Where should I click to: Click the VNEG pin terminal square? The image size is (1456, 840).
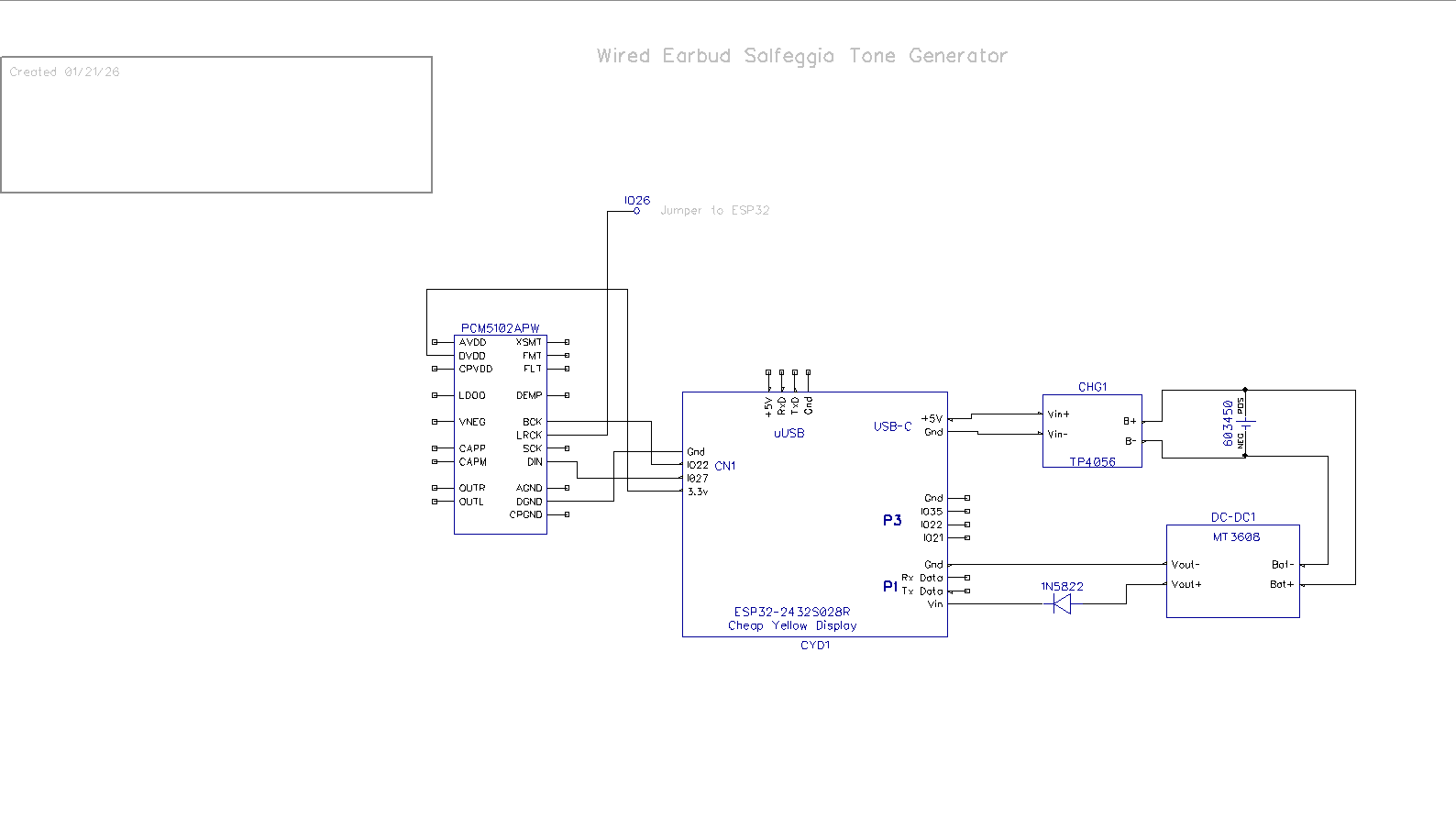[435, 422]
